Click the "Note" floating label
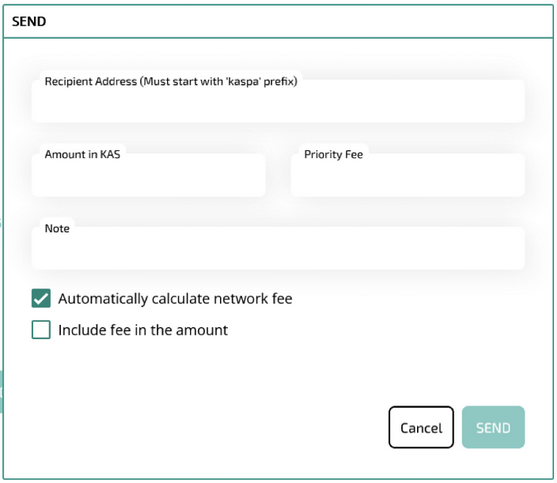 pos(57,228)
